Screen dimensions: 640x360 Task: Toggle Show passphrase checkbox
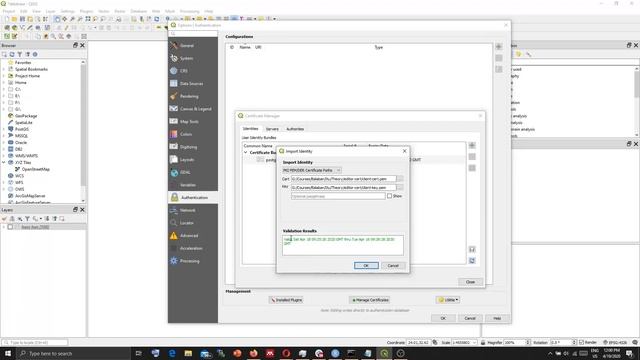389,196
